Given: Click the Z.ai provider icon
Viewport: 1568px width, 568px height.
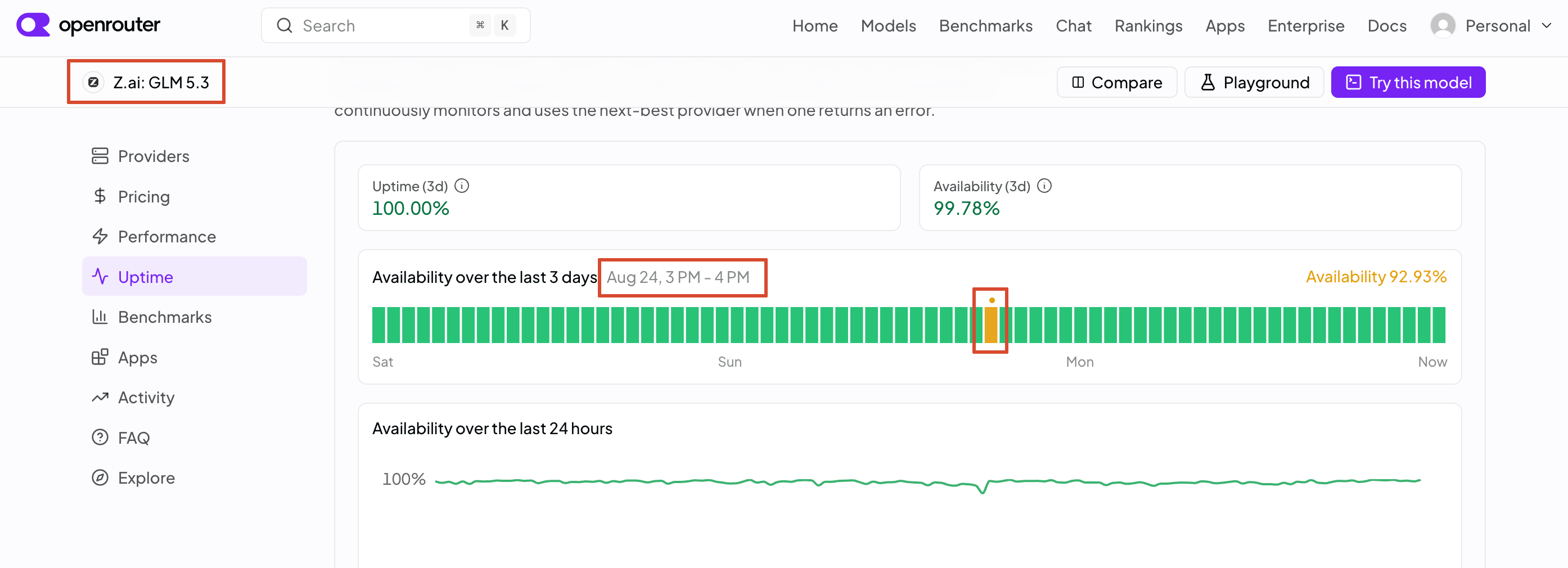Looking at the screenshot, I should pos(93,82).
